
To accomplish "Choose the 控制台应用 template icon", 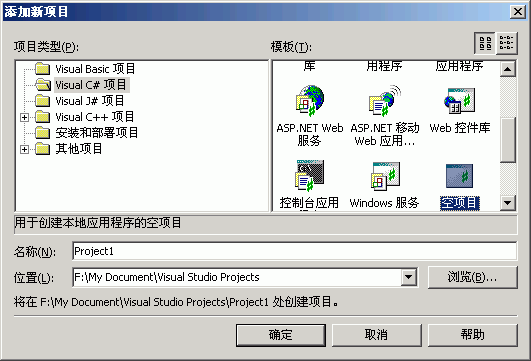I will tap(310, 175).
